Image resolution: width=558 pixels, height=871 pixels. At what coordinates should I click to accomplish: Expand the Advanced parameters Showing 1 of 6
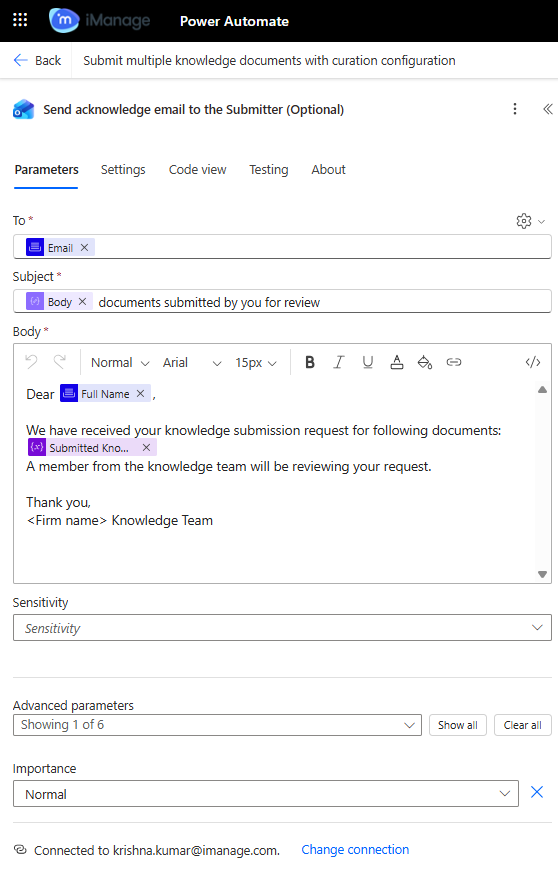[217, 725]
